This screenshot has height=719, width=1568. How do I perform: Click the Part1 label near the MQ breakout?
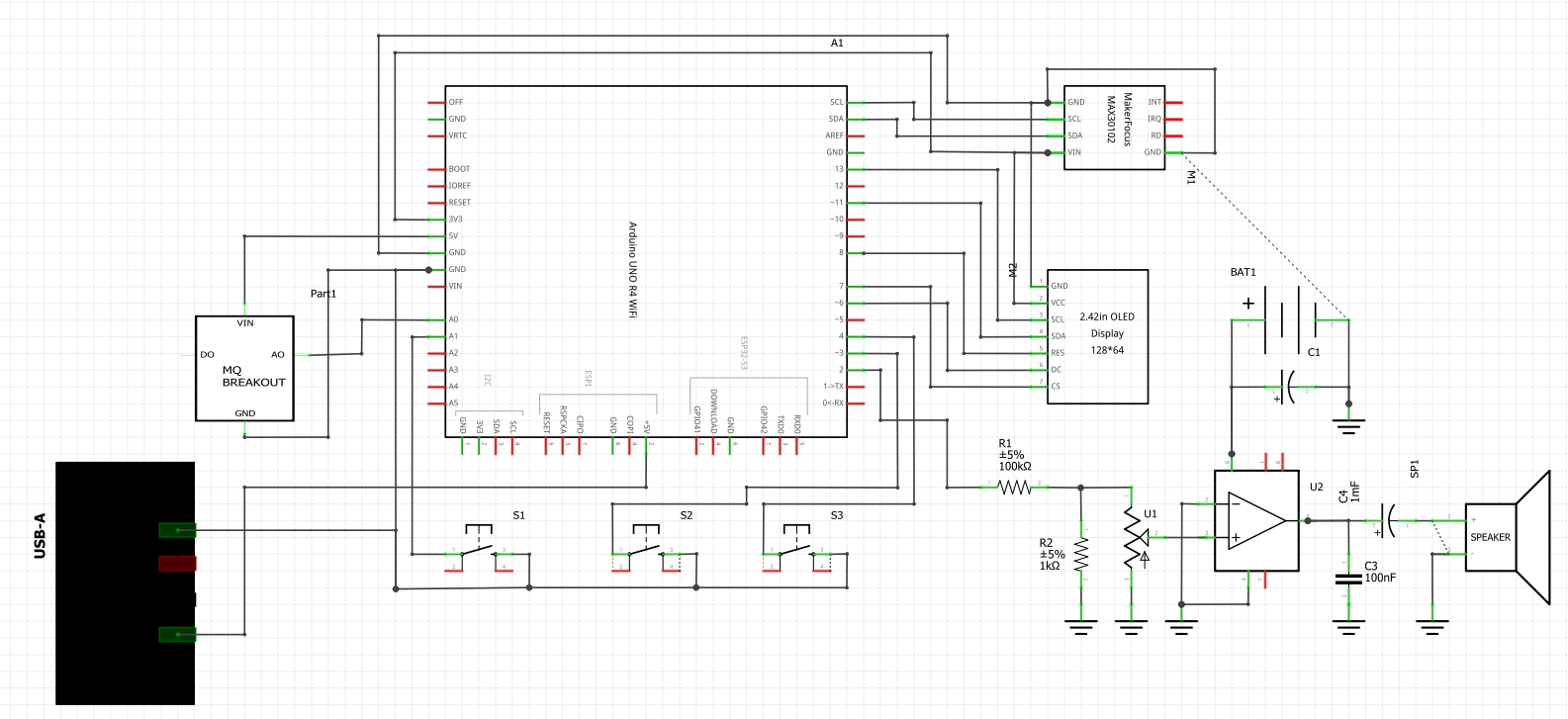[323, 294]
